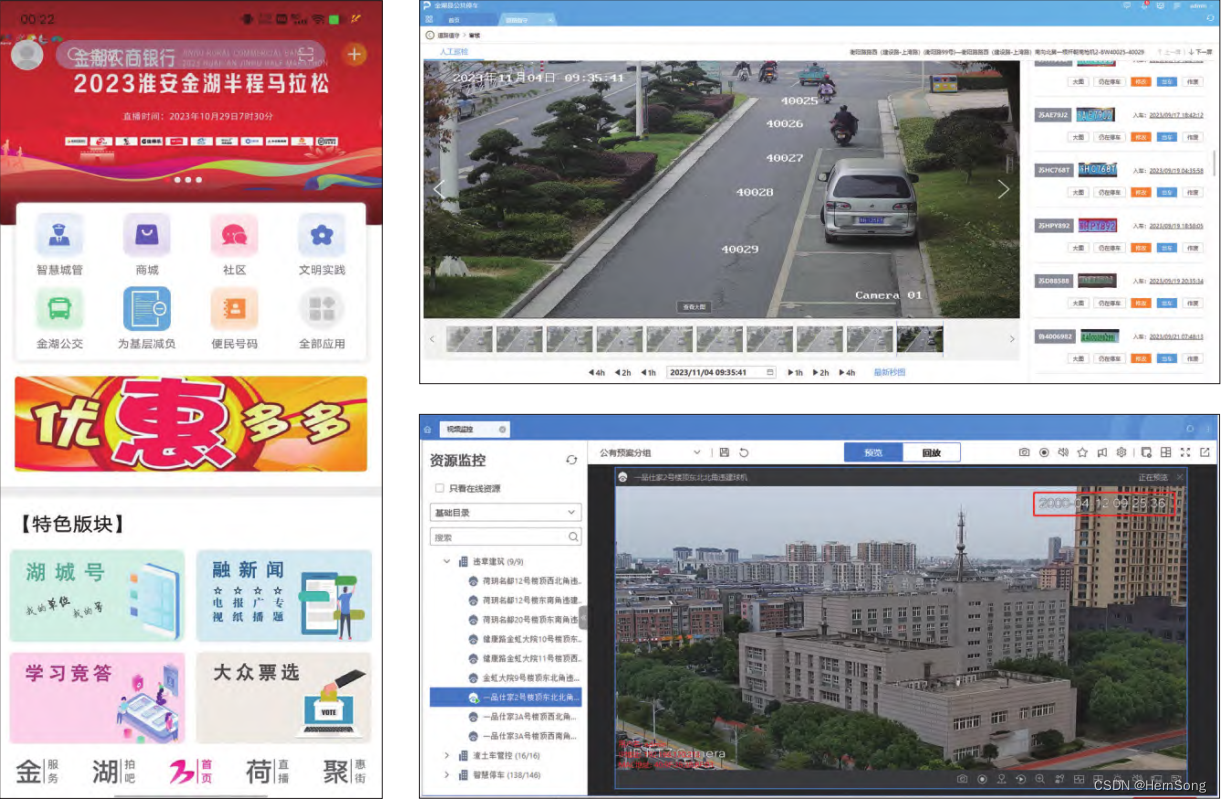Image resolution: width=1222 pixels, height=803 pixels.
Task: Open the 全部应用 grid icon
Action: [321, 309]
